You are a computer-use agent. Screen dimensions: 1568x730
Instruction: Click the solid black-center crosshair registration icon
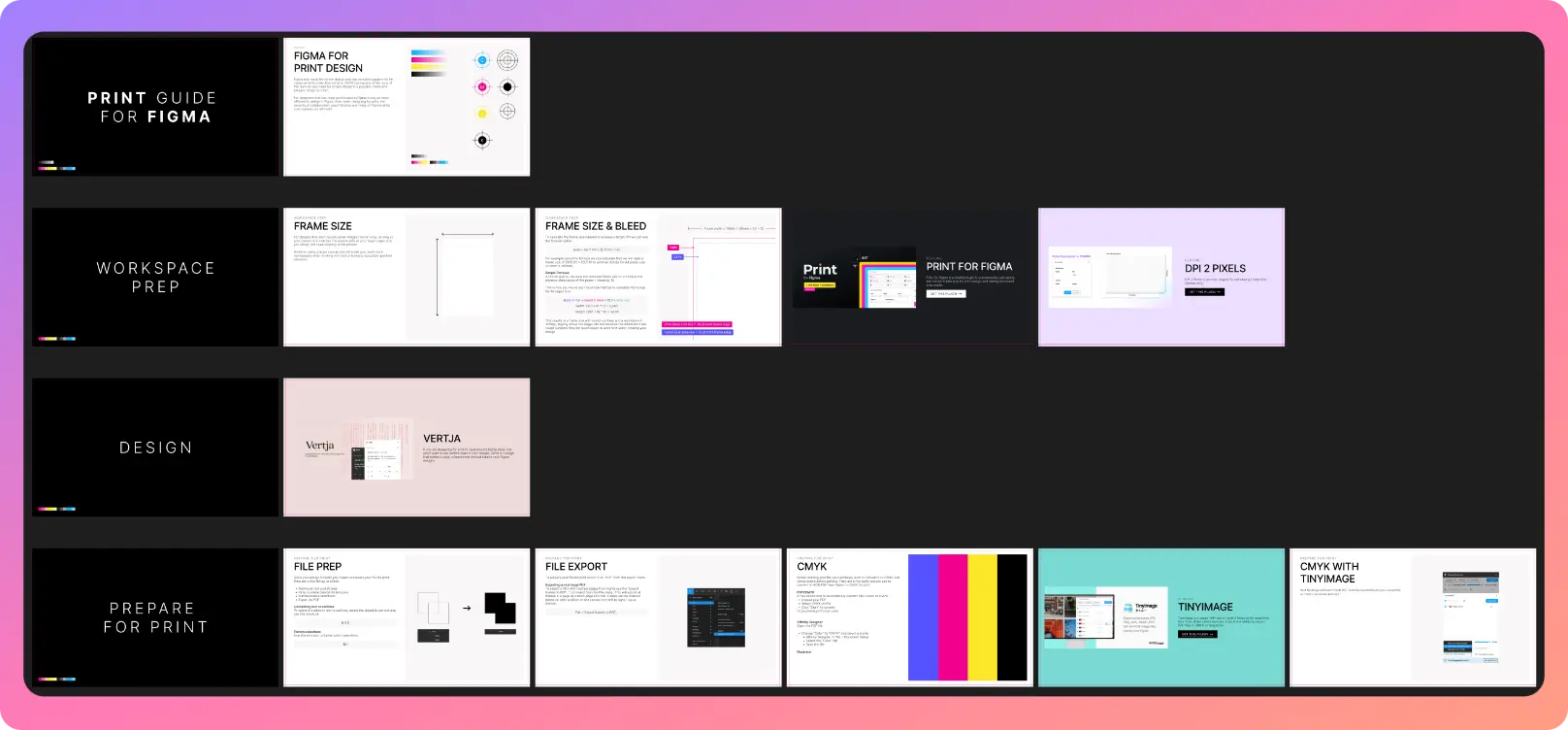[507, 86]
